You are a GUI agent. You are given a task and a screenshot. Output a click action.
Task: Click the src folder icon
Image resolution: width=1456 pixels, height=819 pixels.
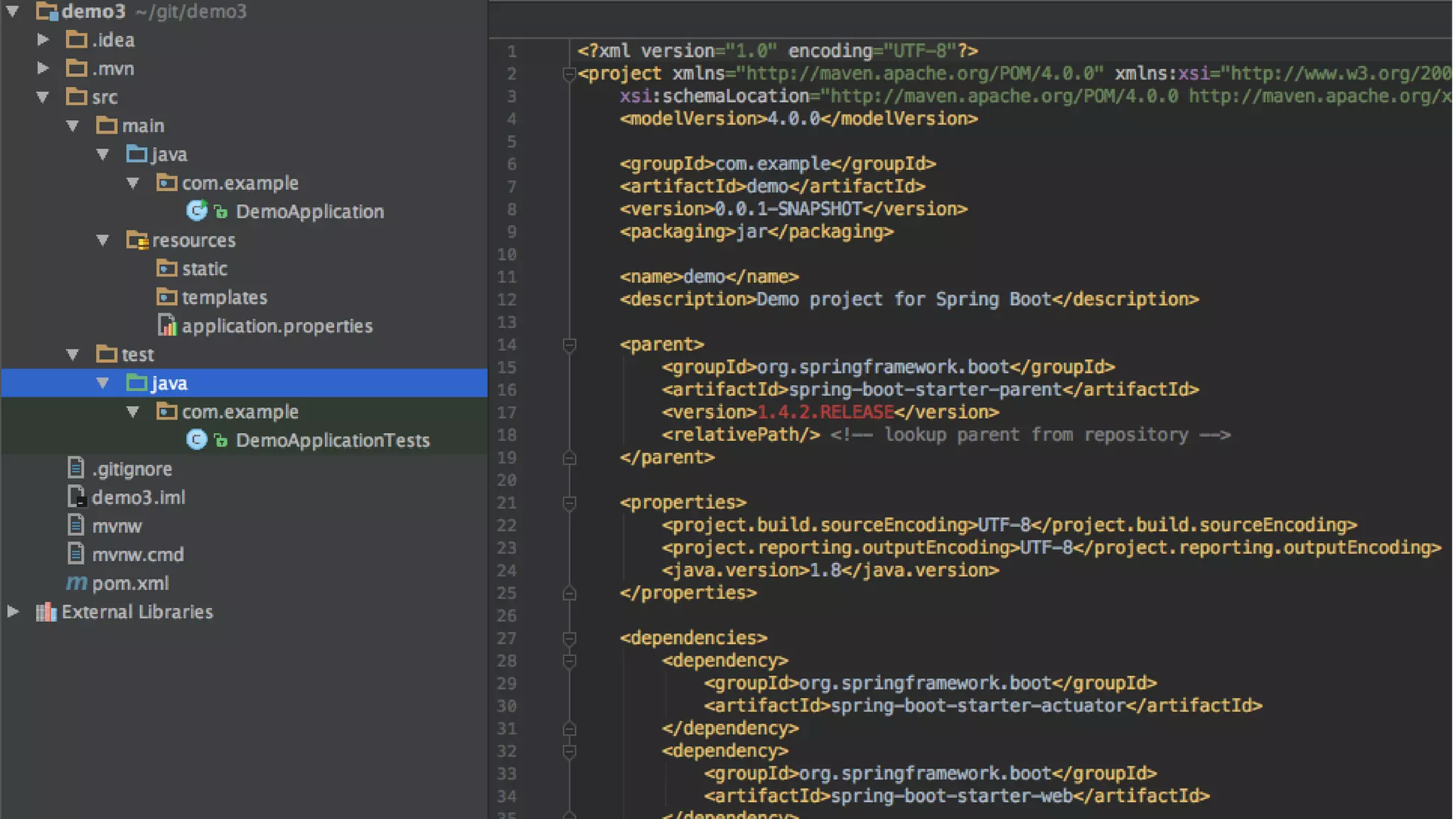pyautogui.click(x=76, y=97)
